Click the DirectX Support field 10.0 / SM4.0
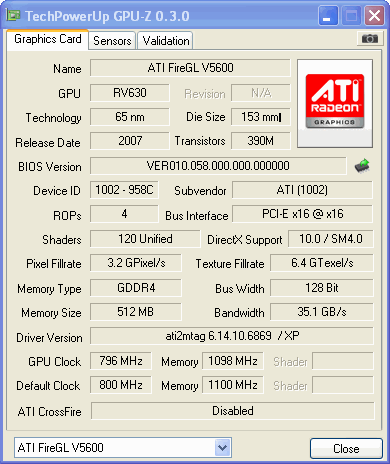 tap(331, 239)
